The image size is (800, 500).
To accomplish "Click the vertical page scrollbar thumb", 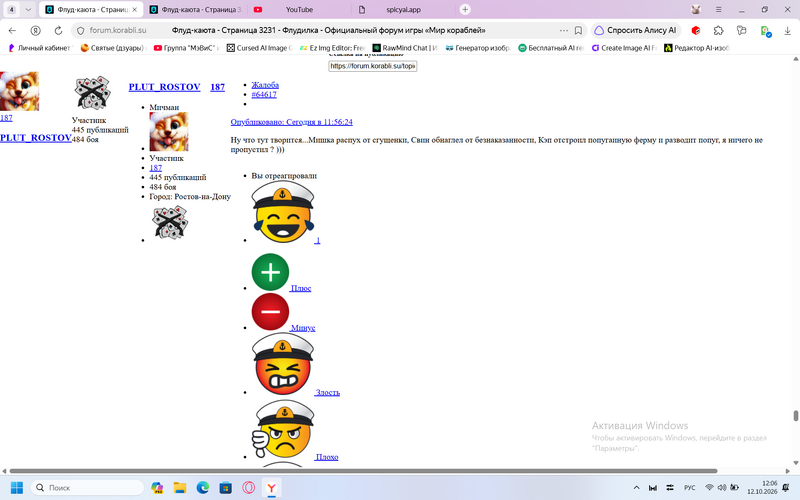I will tap(795, 416).
